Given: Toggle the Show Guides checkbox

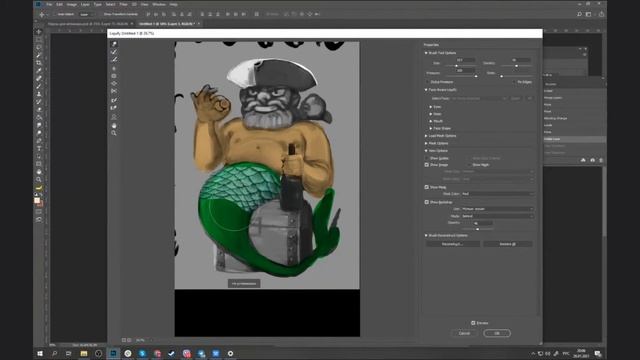Looking at the screenshot, I should (x=427, y=158).
